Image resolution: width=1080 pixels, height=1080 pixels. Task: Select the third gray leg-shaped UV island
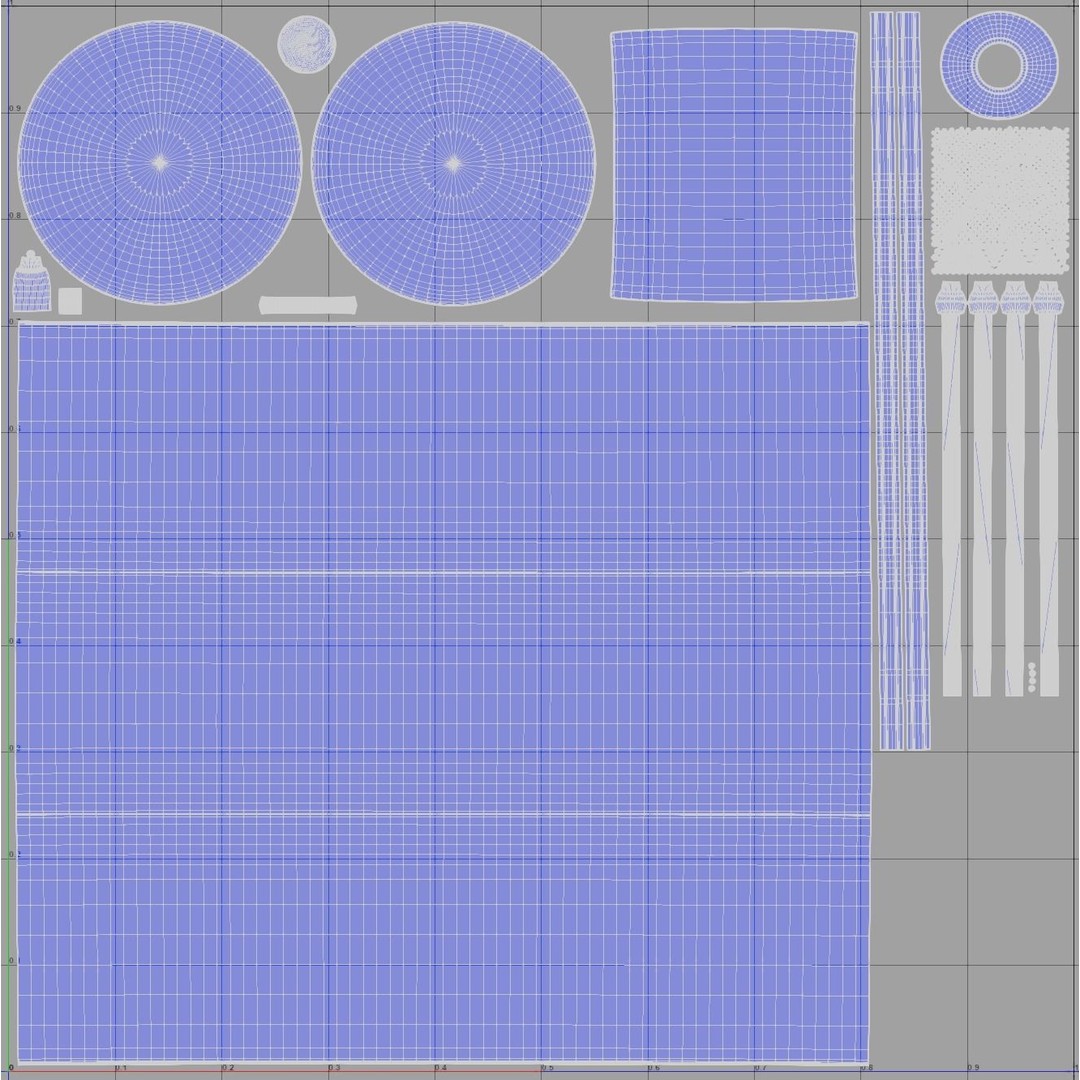1015,488
